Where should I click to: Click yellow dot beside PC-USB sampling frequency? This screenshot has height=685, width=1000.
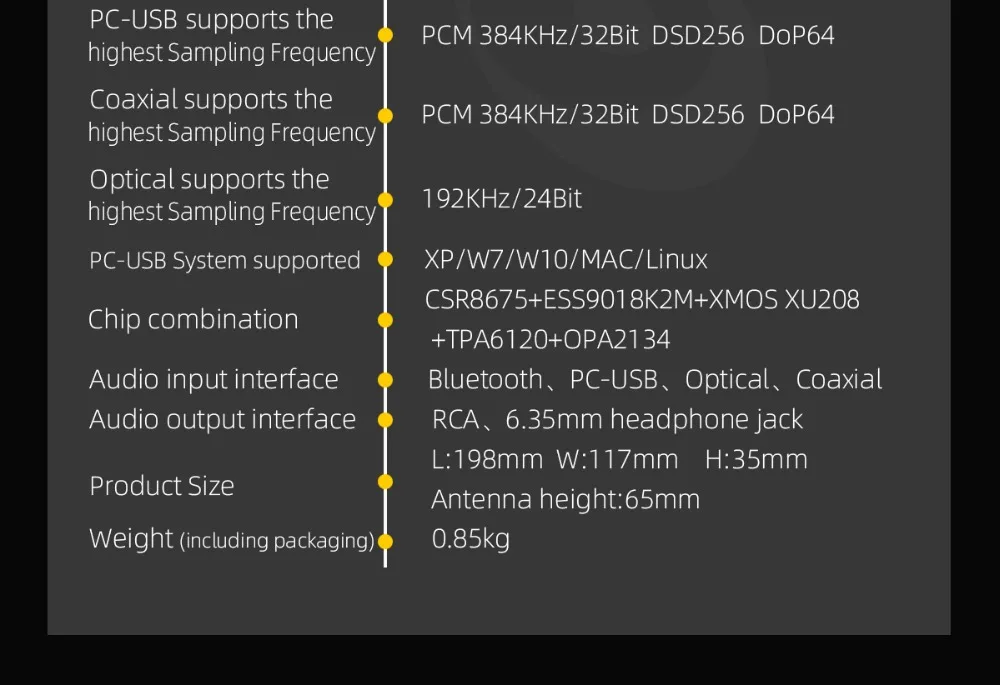click(385, 35)
